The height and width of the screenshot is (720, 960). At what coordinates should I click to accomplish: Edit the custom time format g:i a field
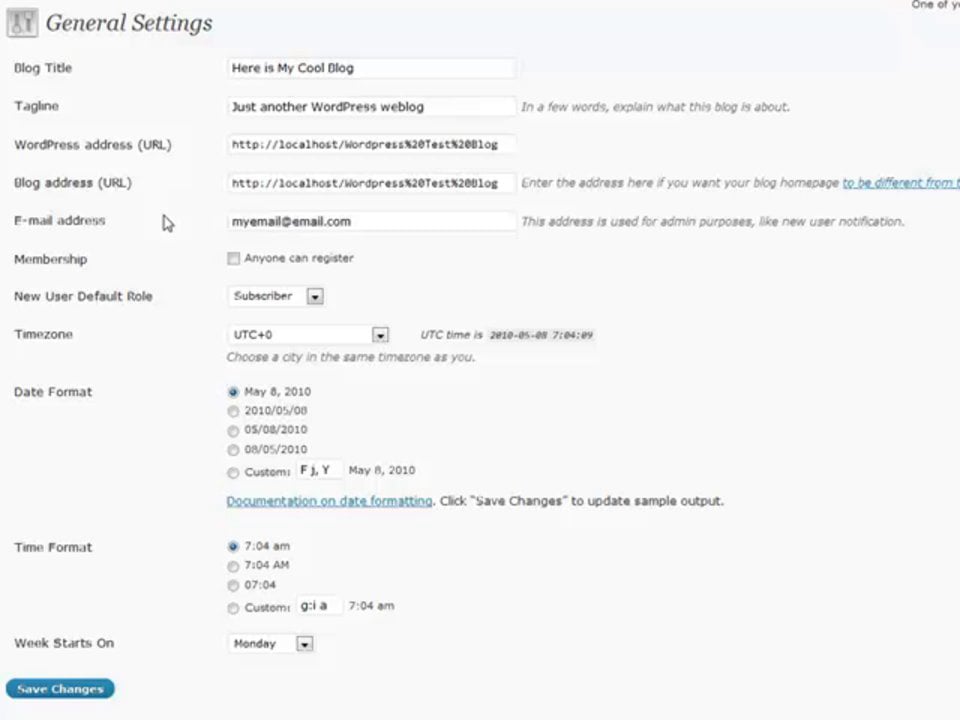(x=319, y=606)
